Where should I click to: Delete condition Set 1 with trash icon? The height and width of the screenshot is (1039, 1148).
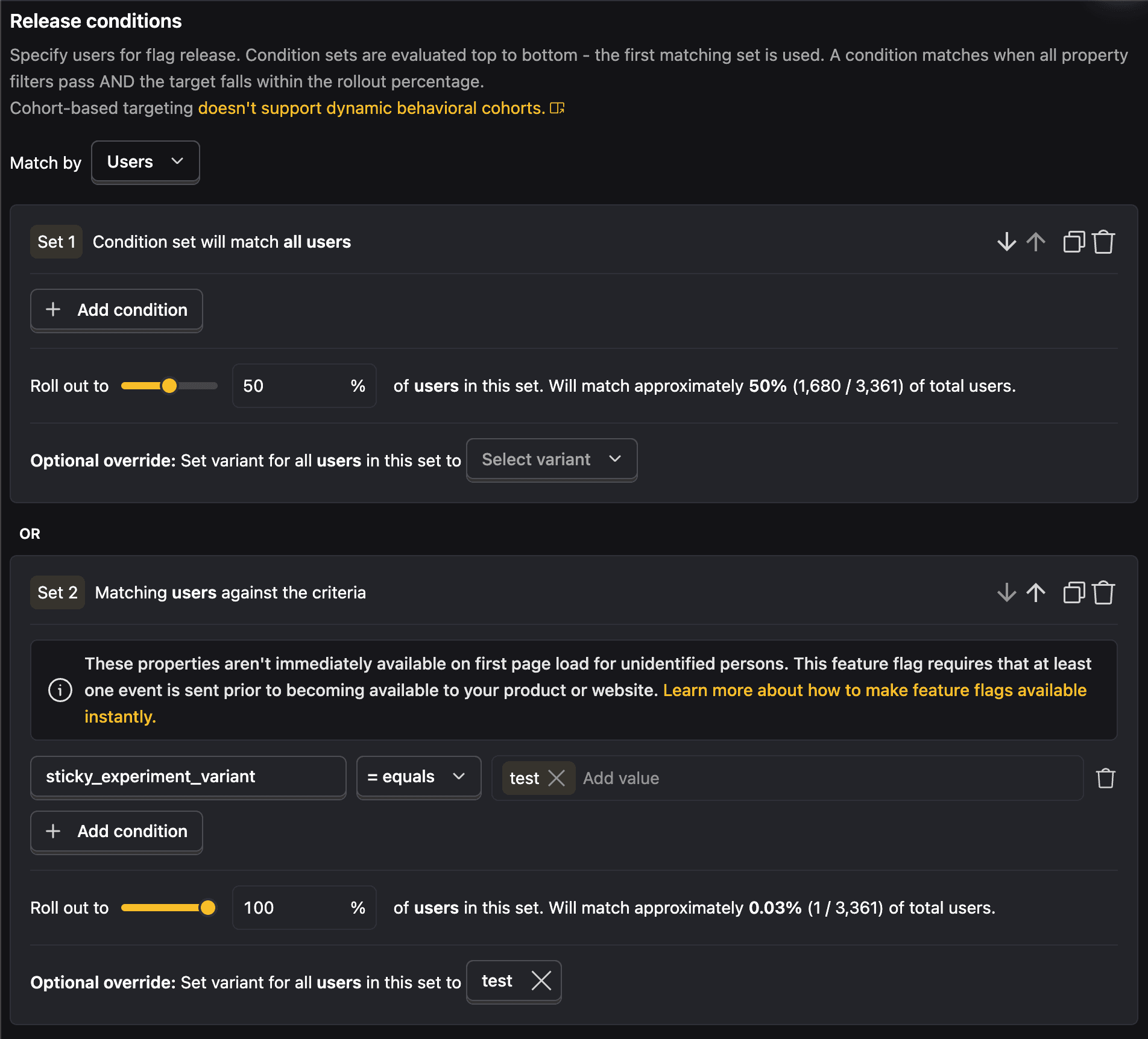[x=1103, y=242]
